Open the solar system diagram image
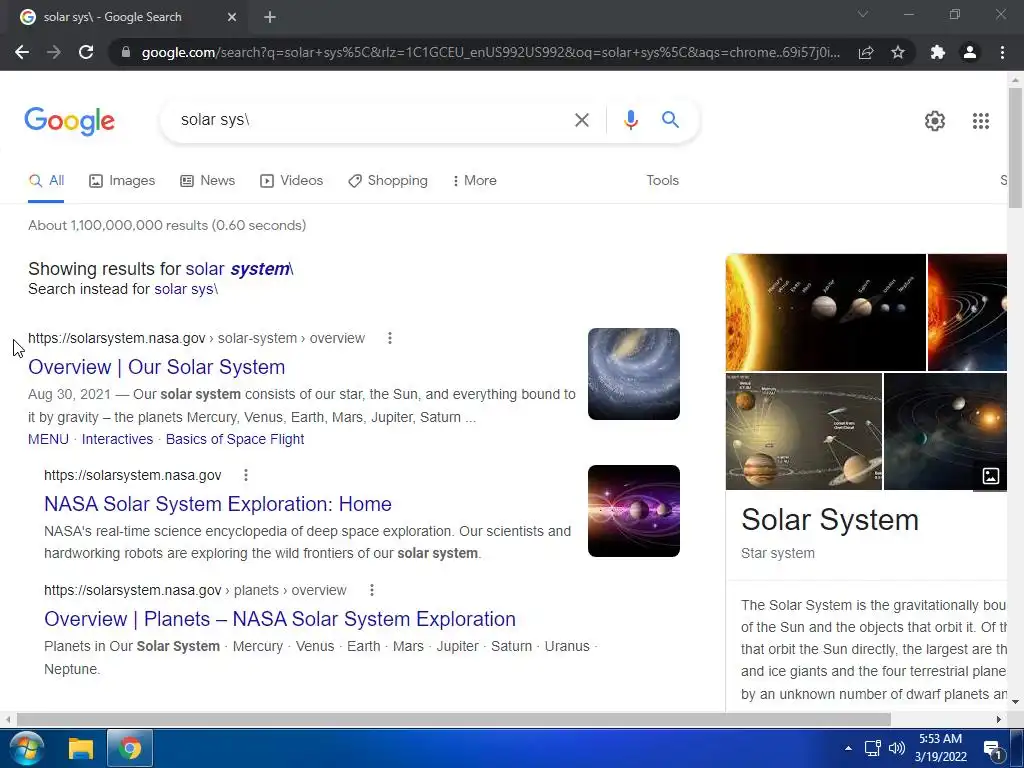 click(x=804, y=431)
